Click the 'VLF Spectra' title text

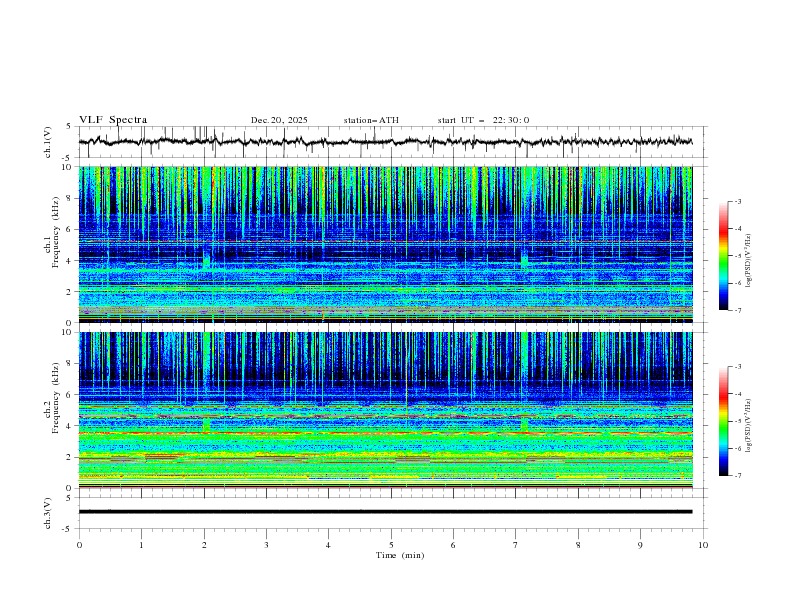[113, 120]
